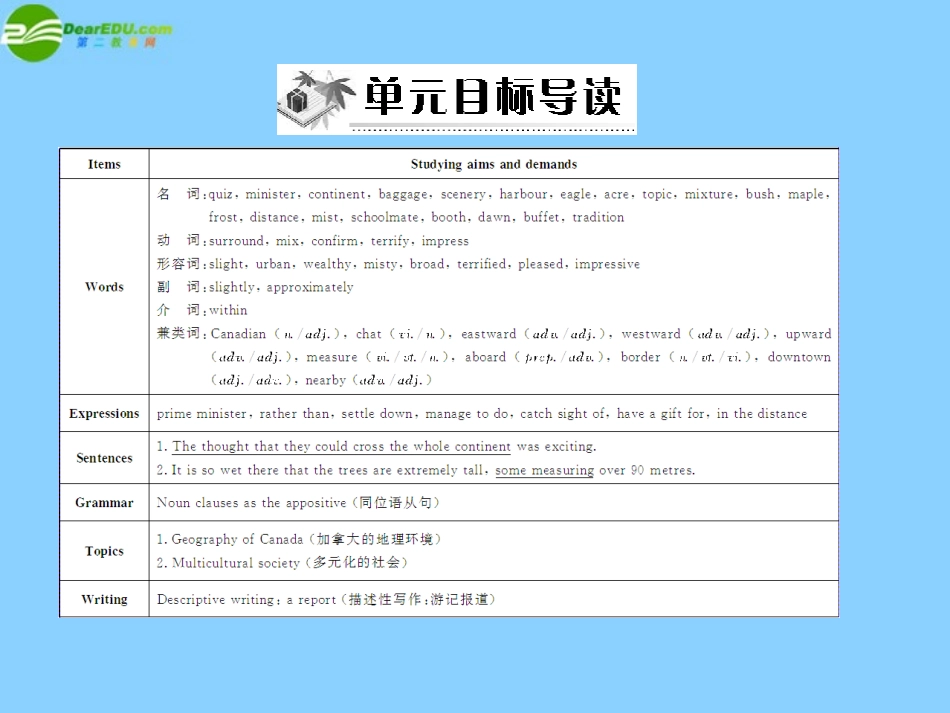Select the 'Items' header cell
The height and width of the screenshot is (713, 950).
(x=104, y=164)
